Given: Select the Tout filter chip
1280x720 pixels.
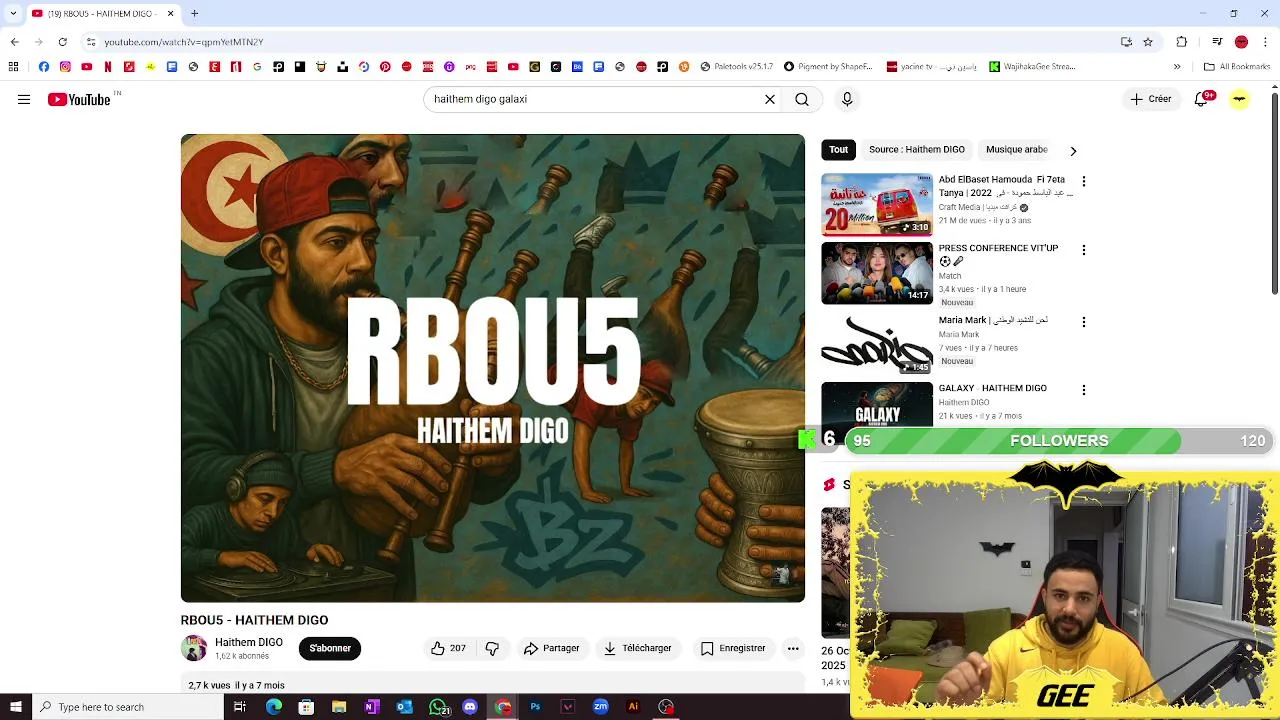Looking at the screenshot, I should [x=838, y=149].
